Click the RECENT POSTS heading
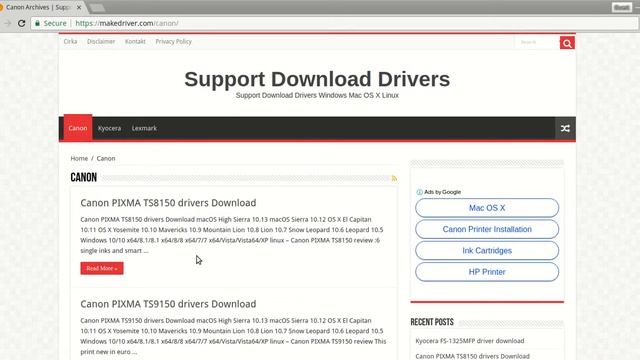 (x=432, y=322)
